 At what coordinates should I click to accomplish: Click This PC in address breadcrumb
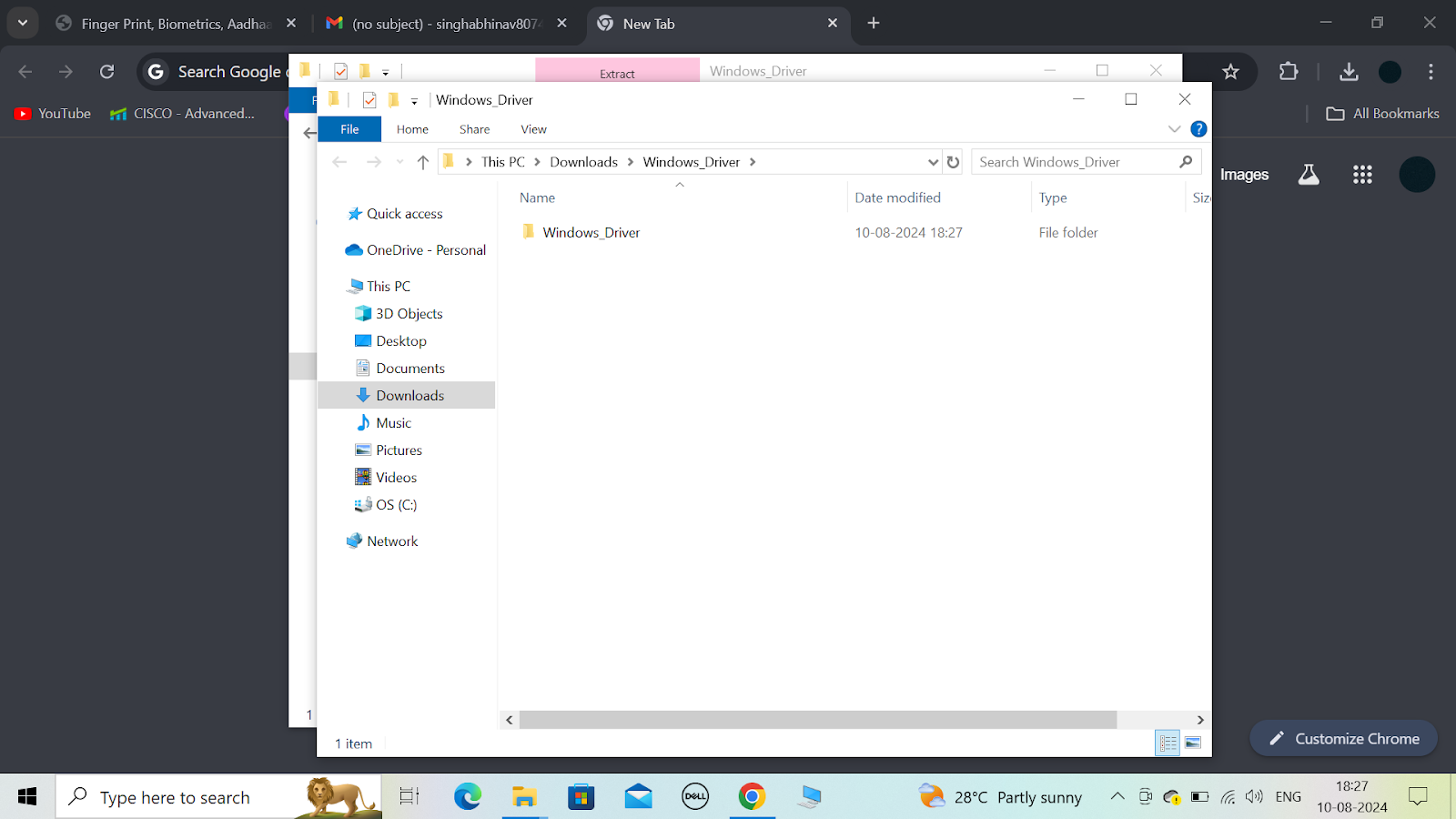tap(503, 162)
